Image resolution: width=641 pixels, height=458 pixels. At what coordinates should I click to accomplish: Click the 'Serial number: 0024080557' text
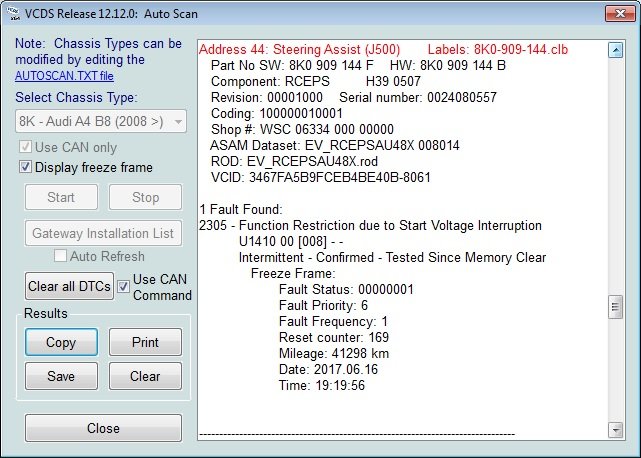(418, 97)
